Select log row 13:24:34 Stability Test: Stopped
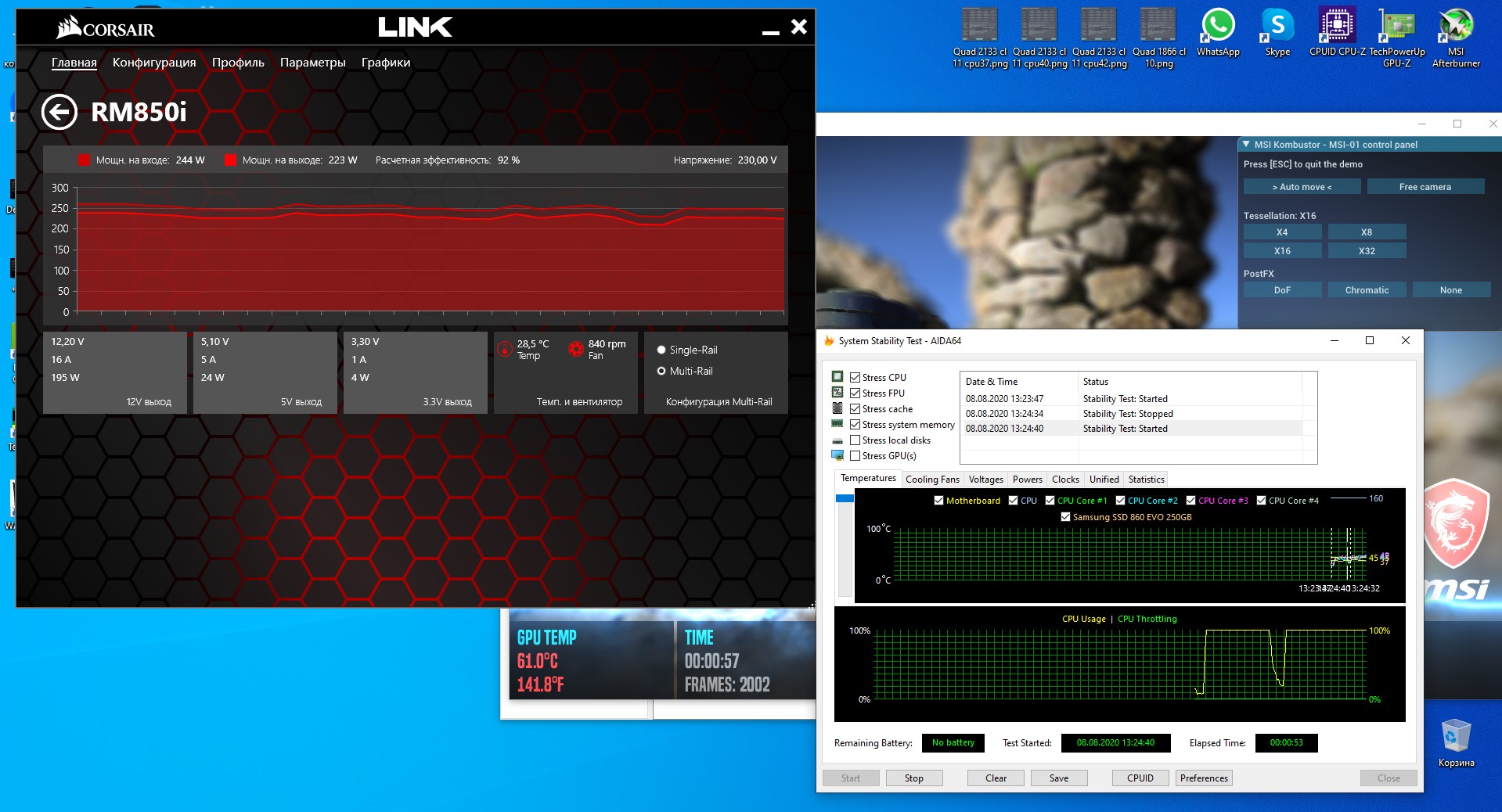The height and width of the screenshot is (812, 1502). (x=1133, y=414)
